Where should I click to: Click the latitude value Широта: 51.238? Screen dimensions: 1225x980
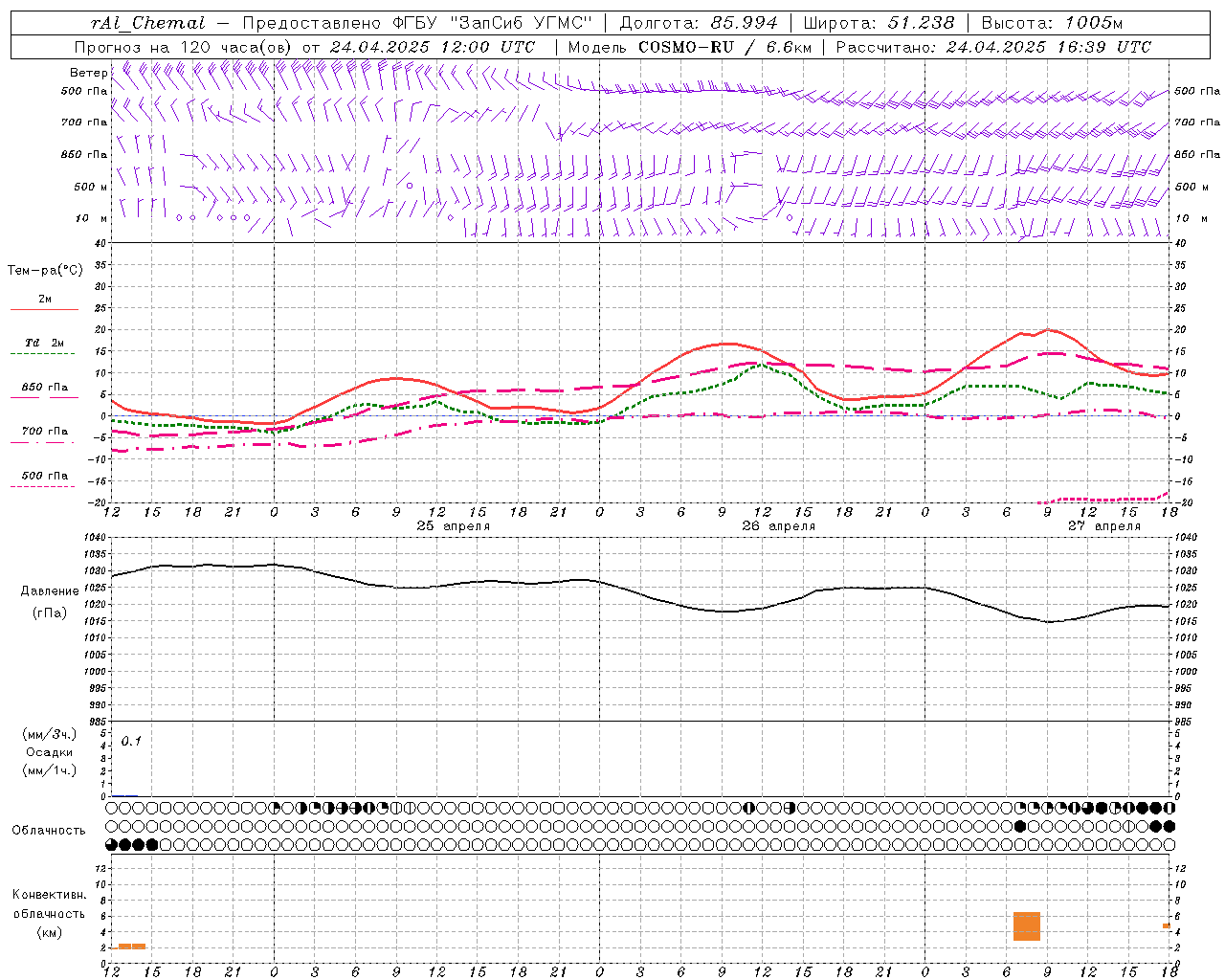[x=879, y=23]
